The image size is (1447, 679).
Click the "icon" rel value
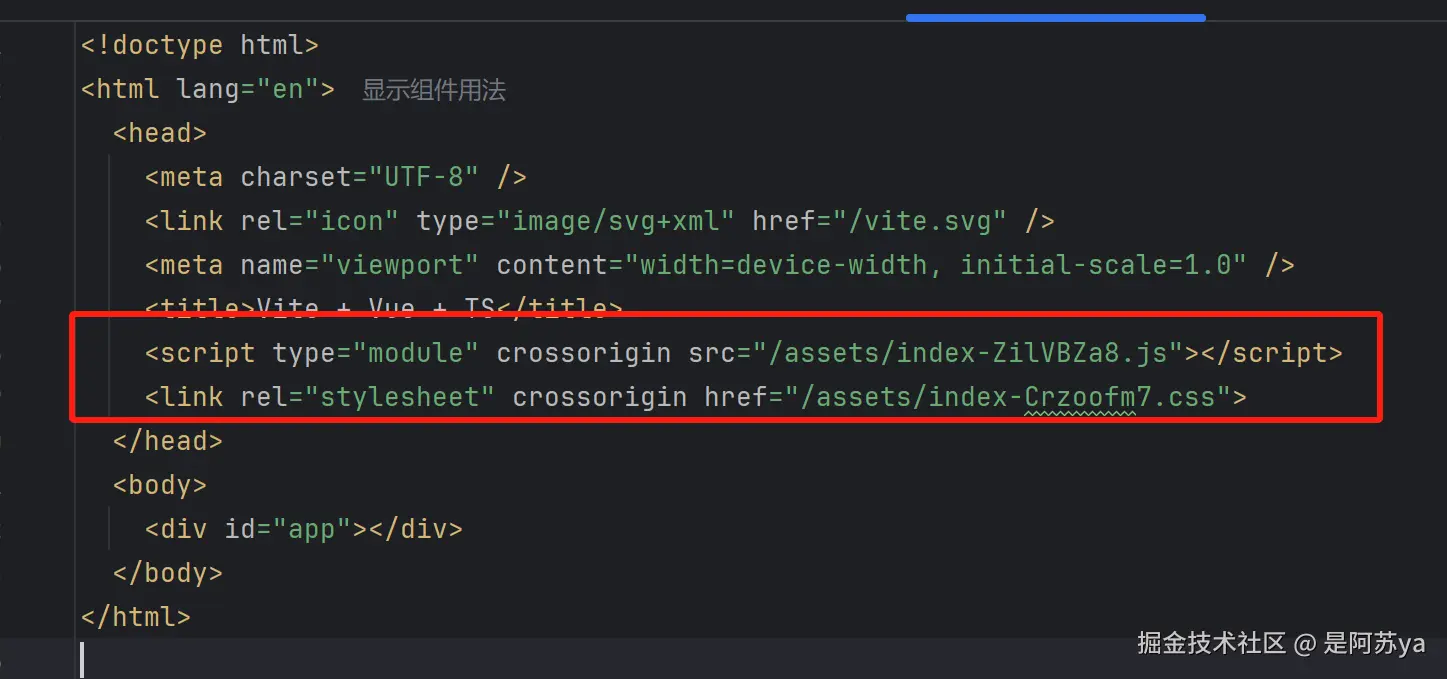[352, 221]
